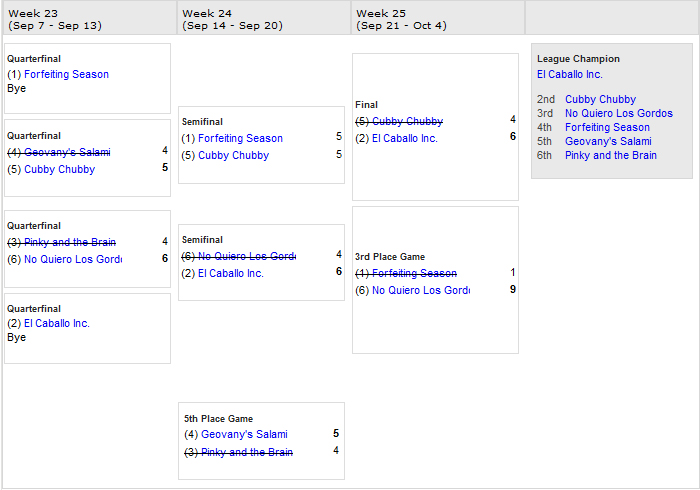Click El Caballo Inc. in Quarterfinal bye
This screenshot has width=700, height=490.
click(x=57, y=324)
